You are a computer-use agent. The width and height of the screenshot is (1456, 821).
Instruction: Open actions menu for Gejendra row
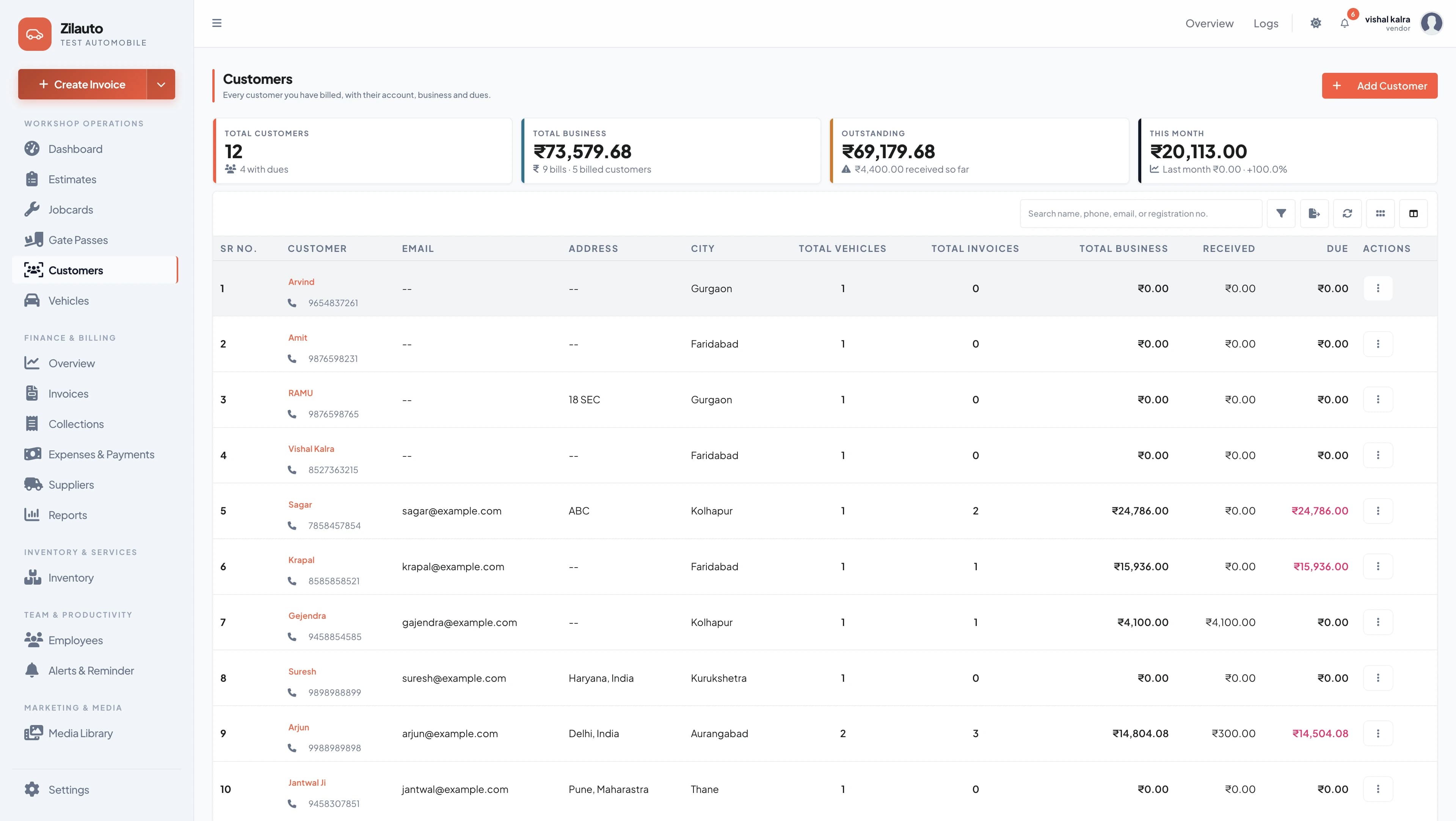click(x=1378, y=622)
